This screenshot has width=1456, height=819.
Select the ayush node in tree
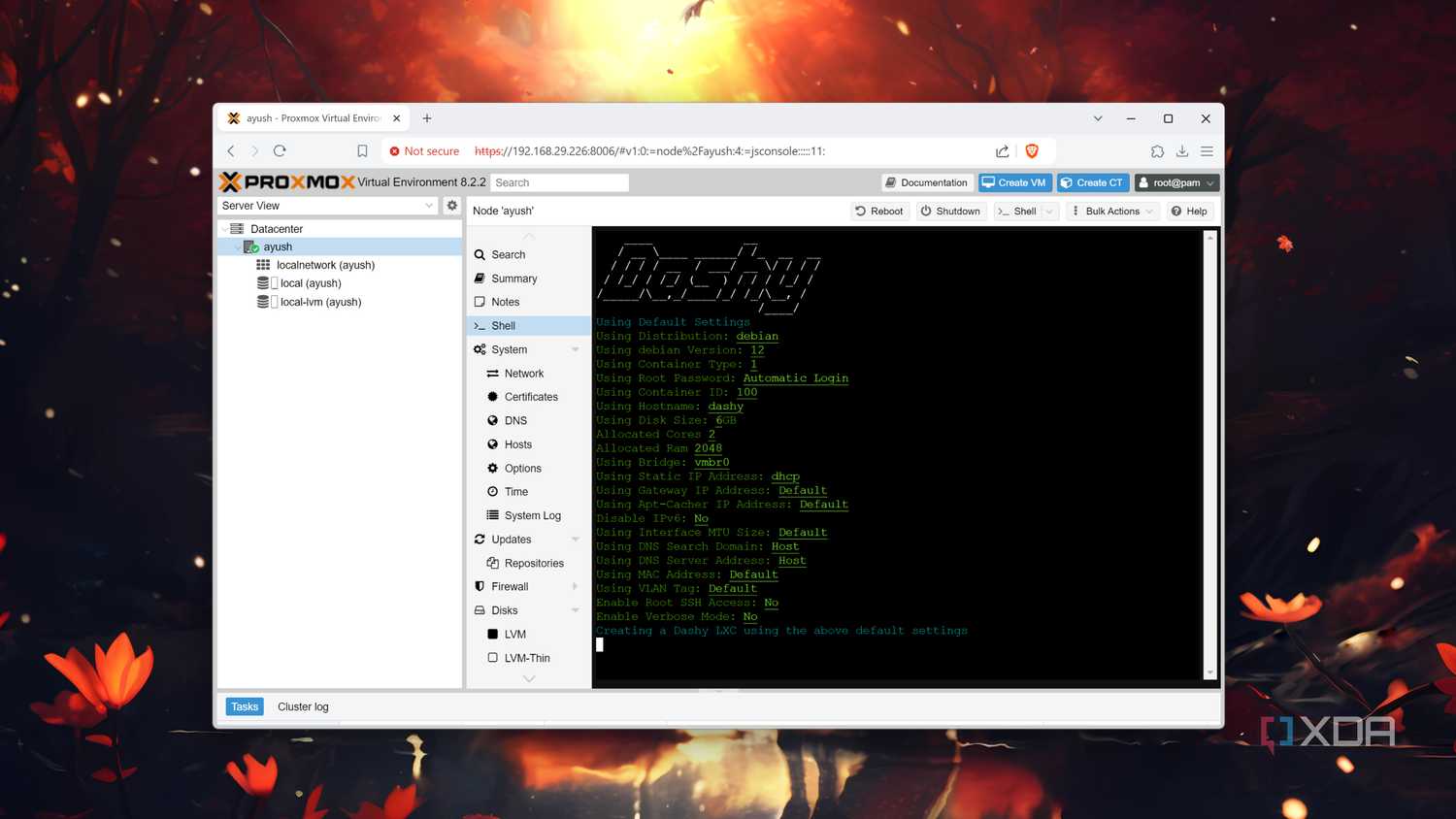tap(278, 246)
